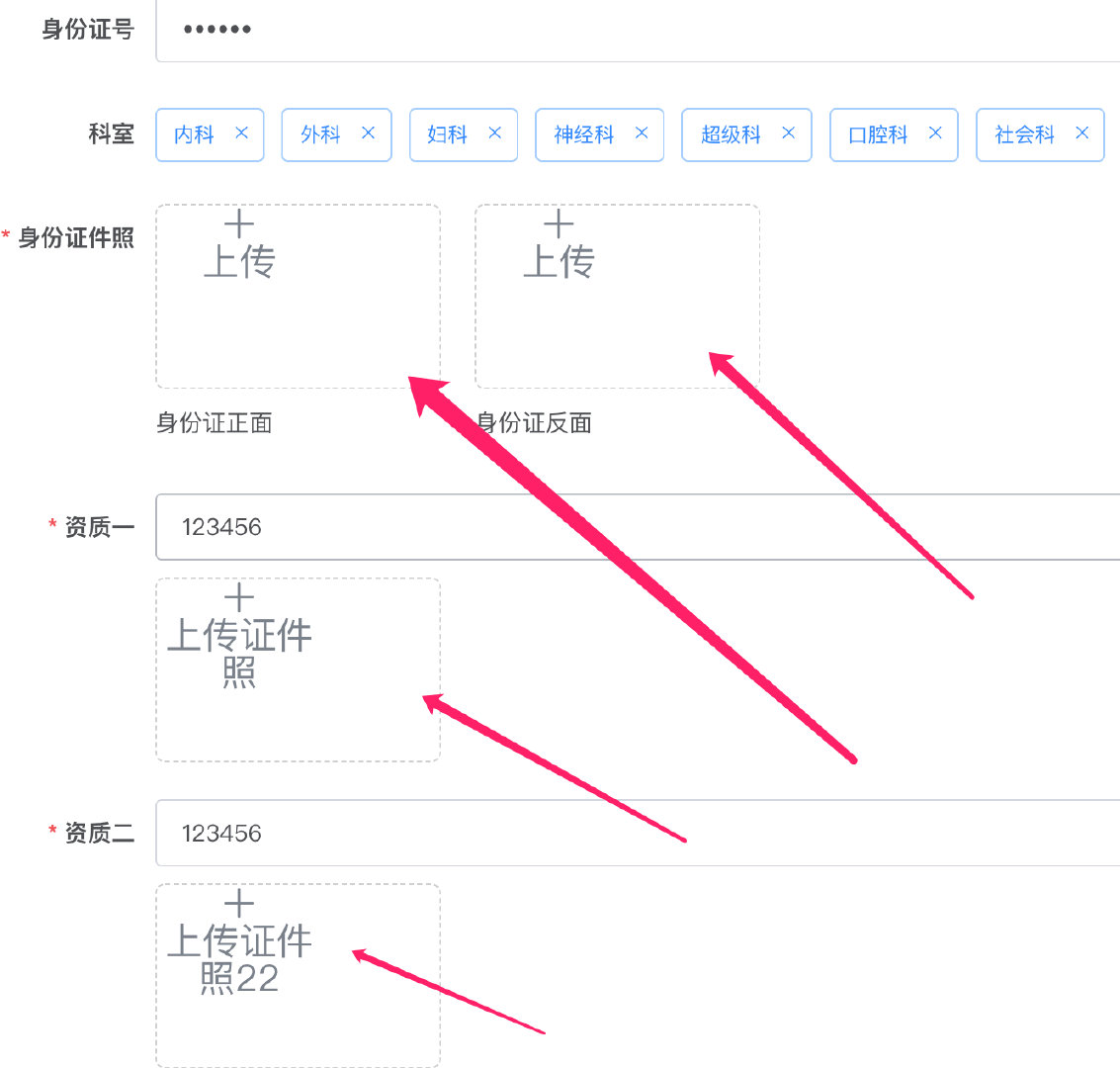
Task: Click the 上传证件照 upload box under 资质一
Action: point(297,669)
